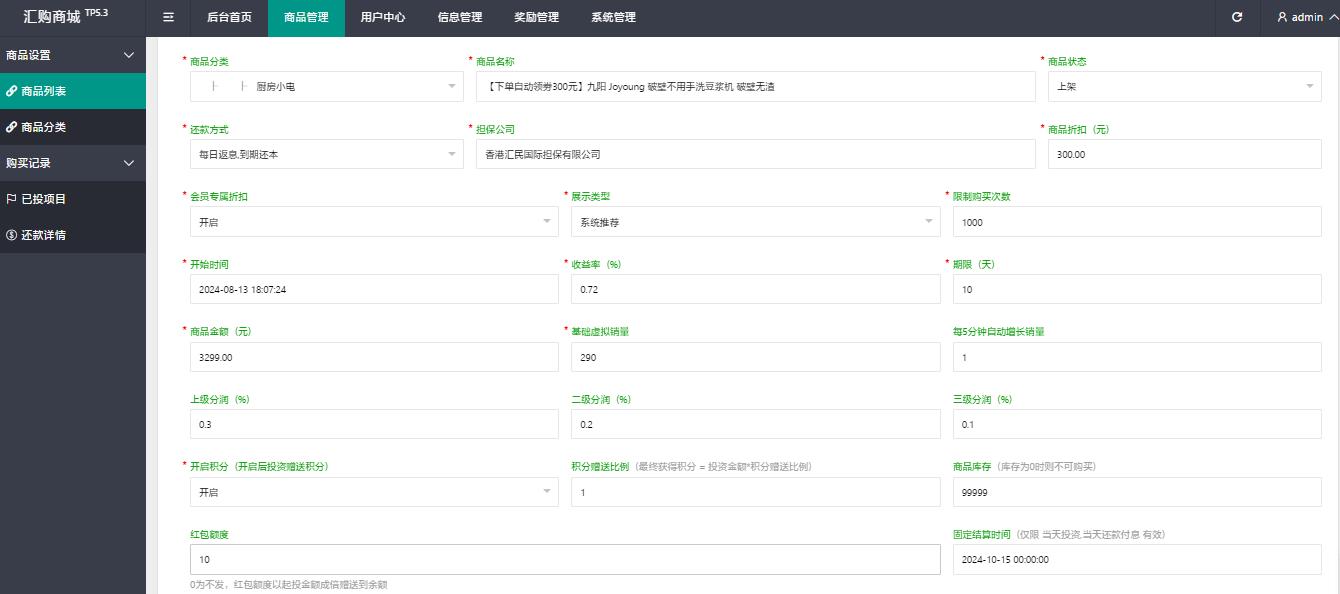Viewport: 1340px width, 594px height.
Task: Collapse the 购买记录 sidebar group
Action: click(72, 163)
